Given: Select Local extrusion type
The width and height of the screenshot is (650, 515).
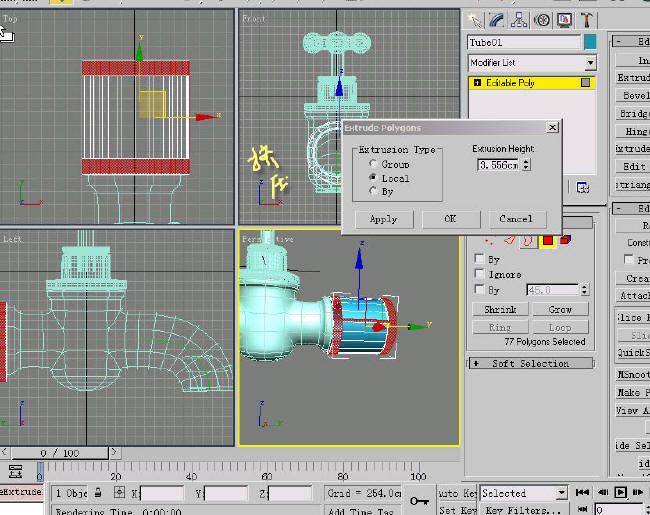Looking at the screenshot, I should (x=373, y=178).
